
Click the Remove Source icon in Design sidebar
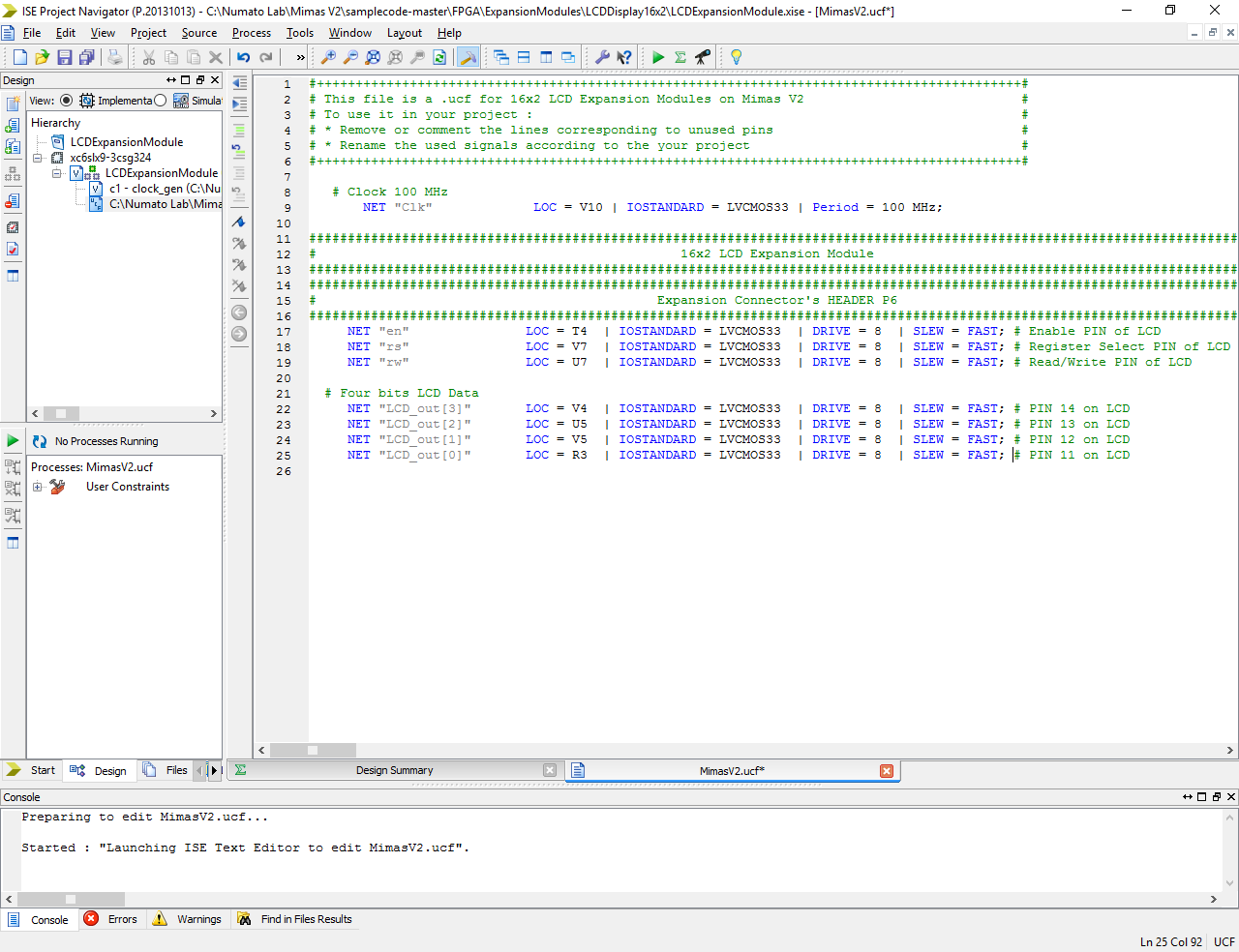pyautogui.click(x=13, y=201)
